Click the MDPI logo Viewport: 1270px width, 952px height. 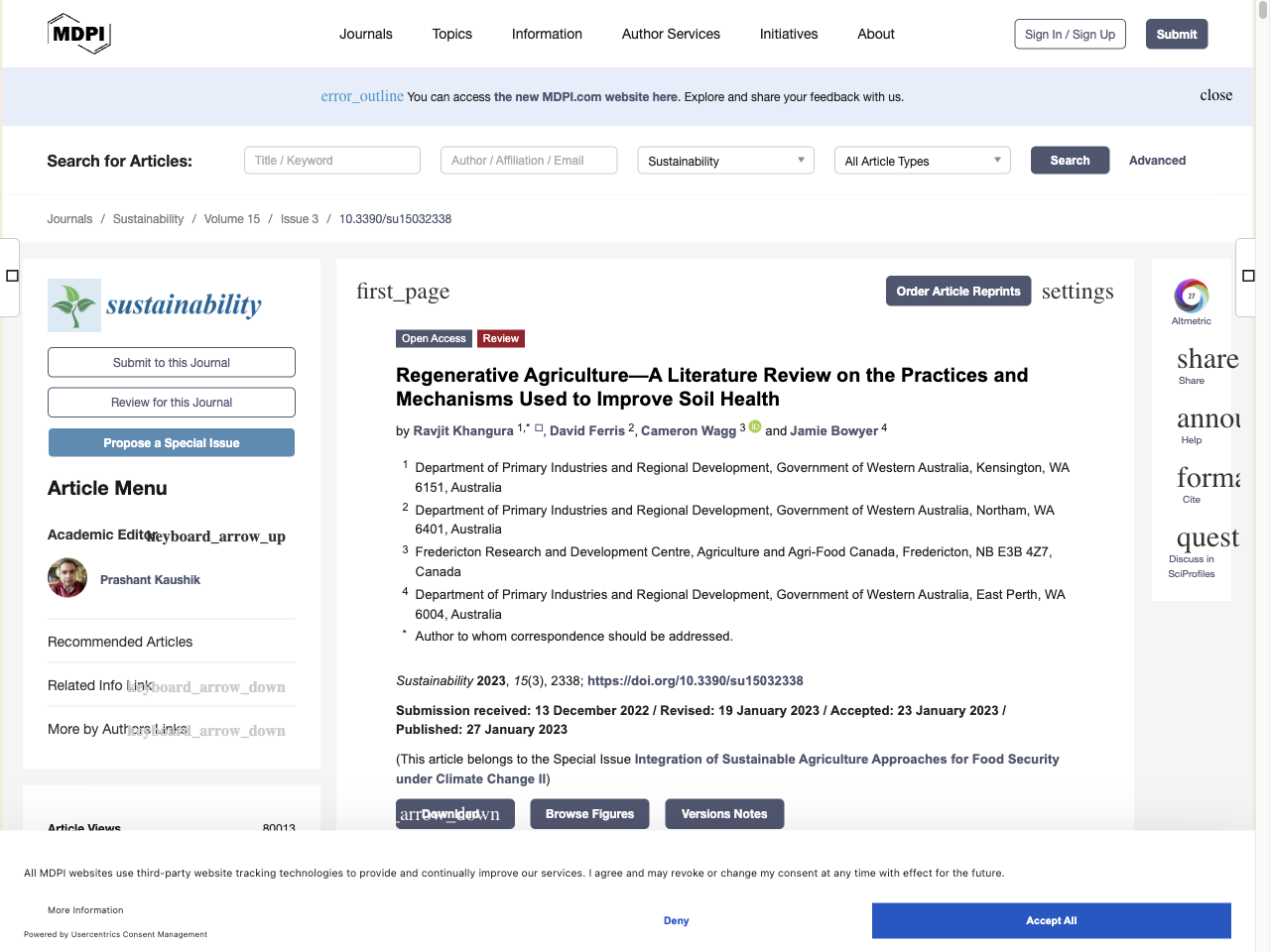[x=79, y=34]
